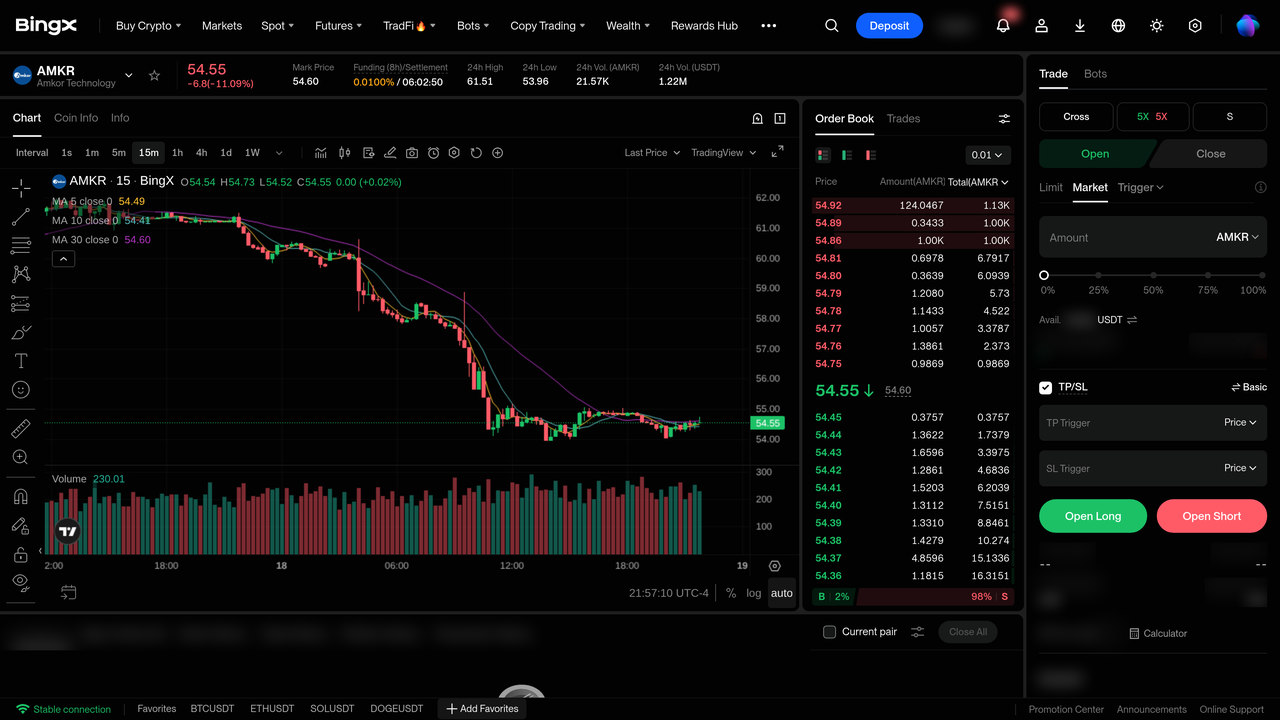This screenshot has height=720, width=1280.
Task: Add AMKR to favorites with the star
Action: tap(154, 75)
